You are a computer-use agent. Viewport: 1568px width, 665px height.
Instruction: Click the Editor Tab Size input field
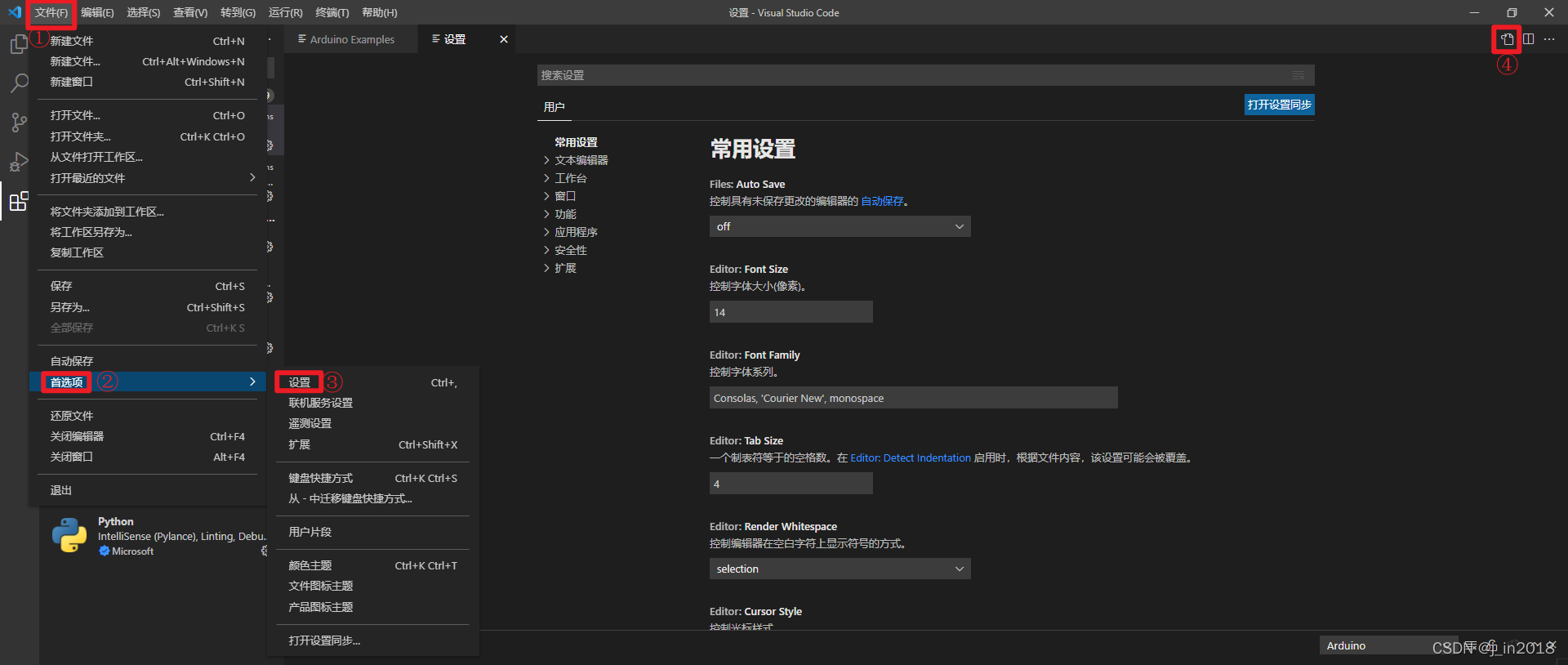click(x=791, y=484)
